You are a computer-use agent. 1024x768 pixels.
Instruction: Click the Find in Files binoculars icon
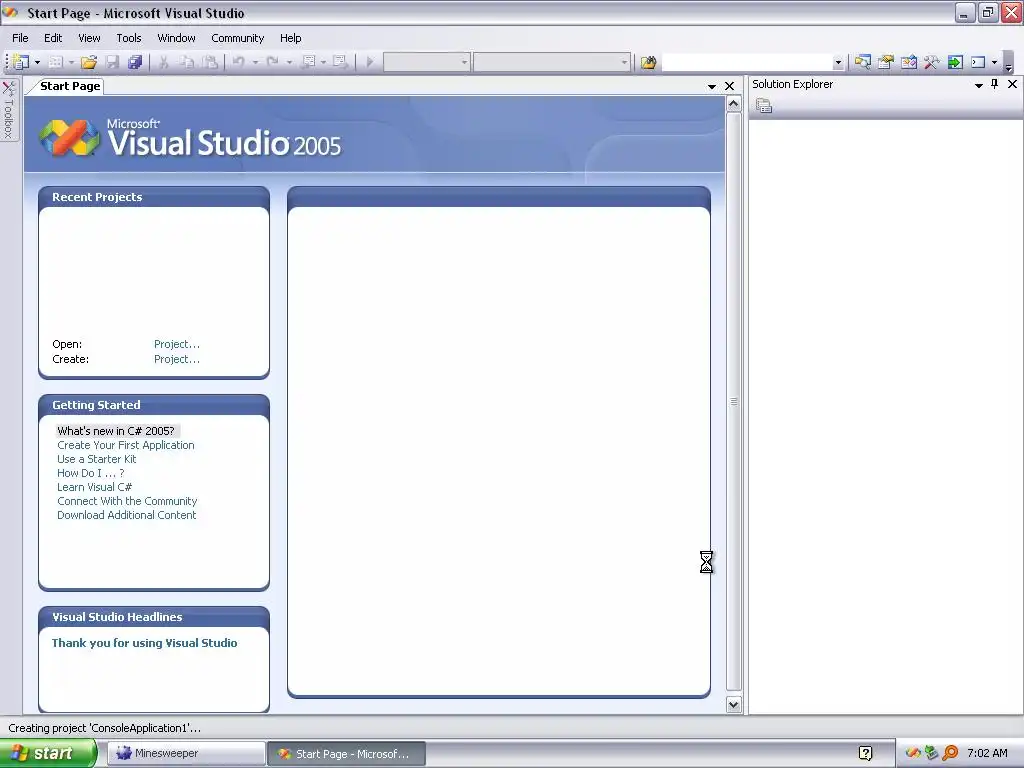point(648,62)
